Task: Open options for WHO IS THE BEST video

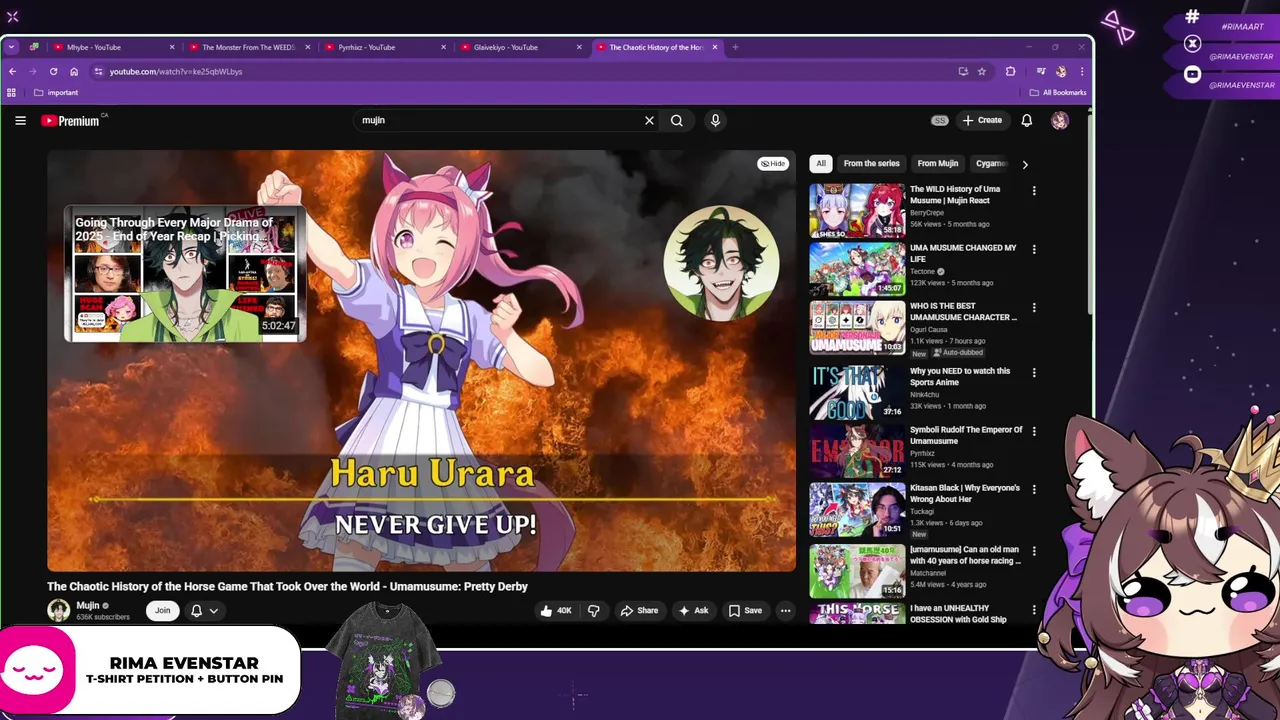Action: point(1034,308)
